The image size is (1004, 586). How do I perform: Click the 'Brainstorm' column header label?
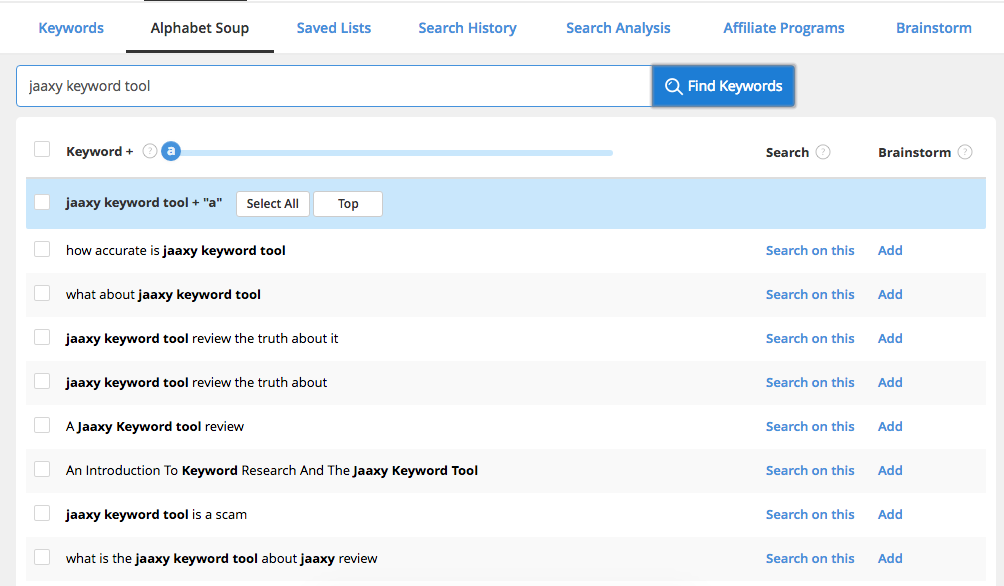pyautogui.click(x=914, y=152)
